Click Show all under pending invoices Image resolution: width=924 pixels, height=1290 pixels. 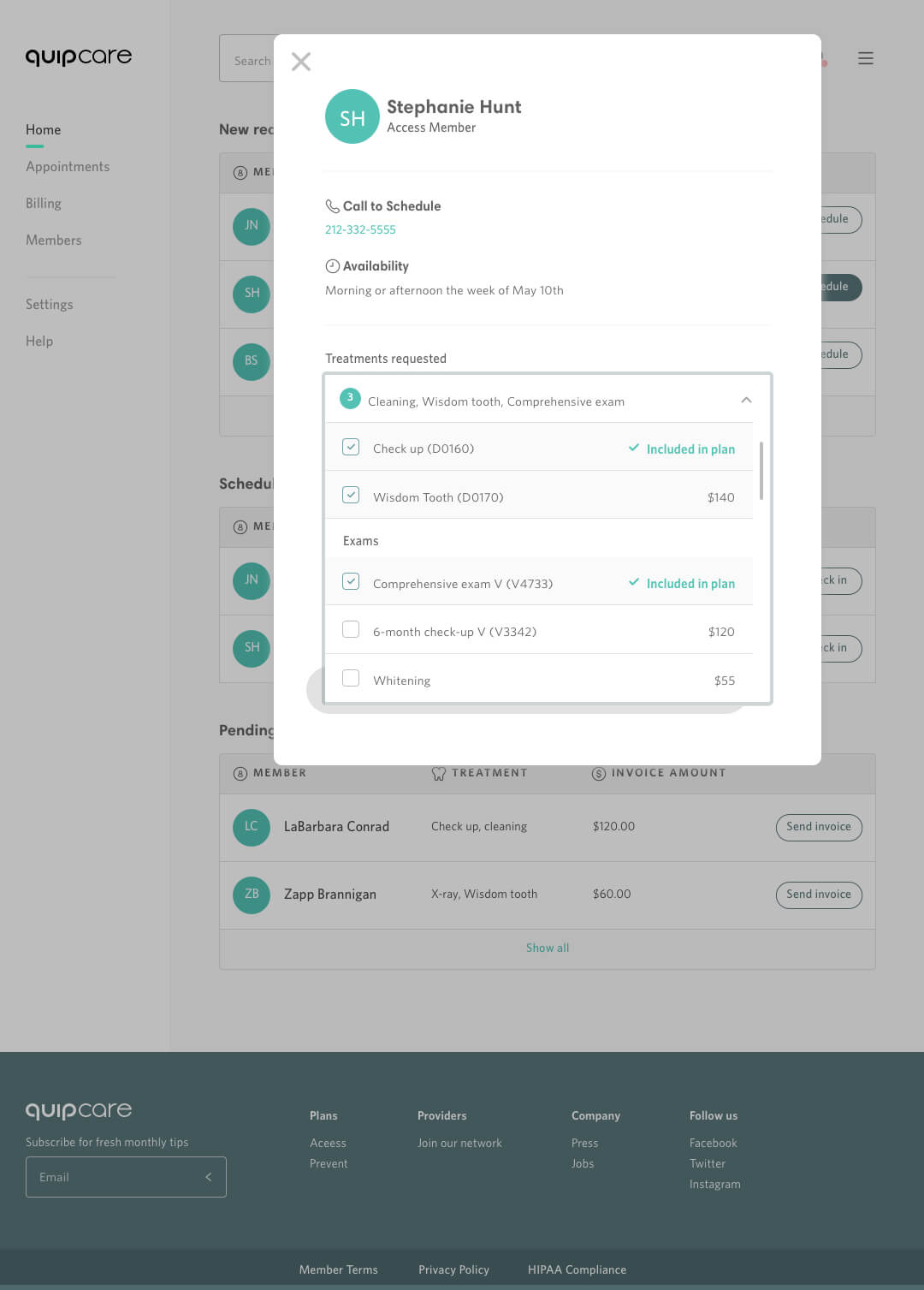(x=548, y=948)
